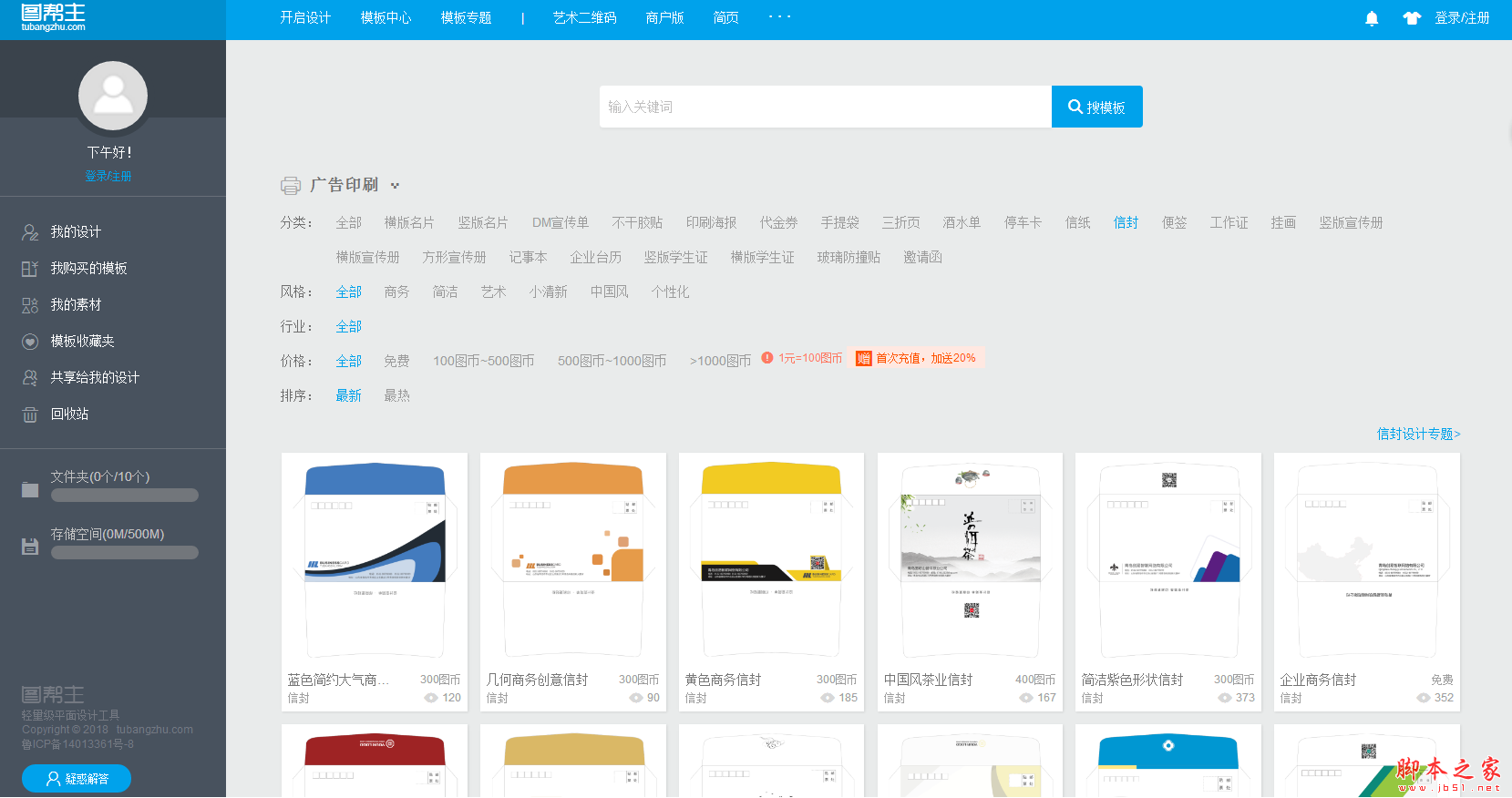Expand the 广告印刷 category dropdown

[x=395, y=186]
